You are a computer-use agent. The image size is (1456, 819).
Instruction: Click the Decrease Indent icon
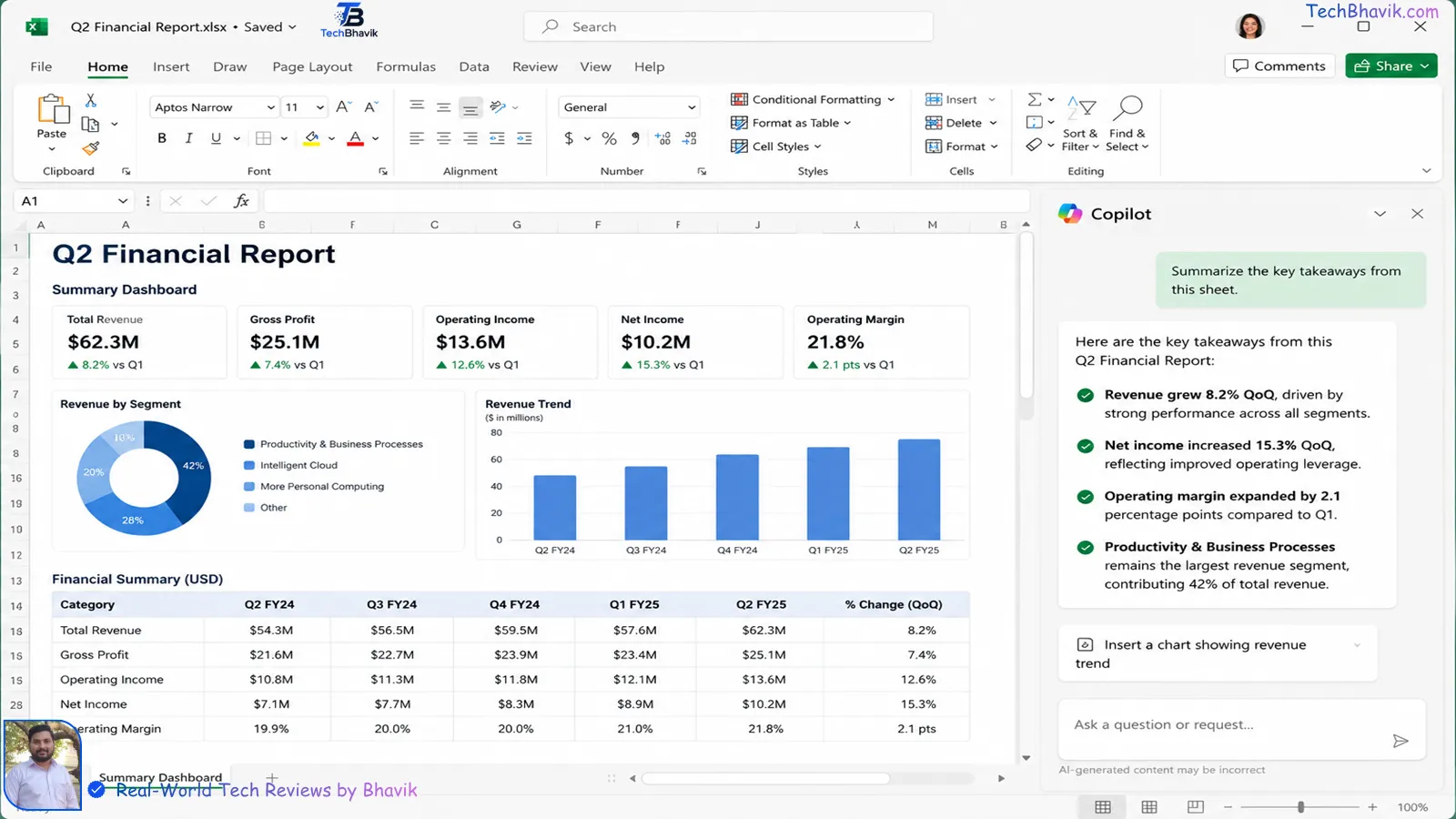click(497, 138)
